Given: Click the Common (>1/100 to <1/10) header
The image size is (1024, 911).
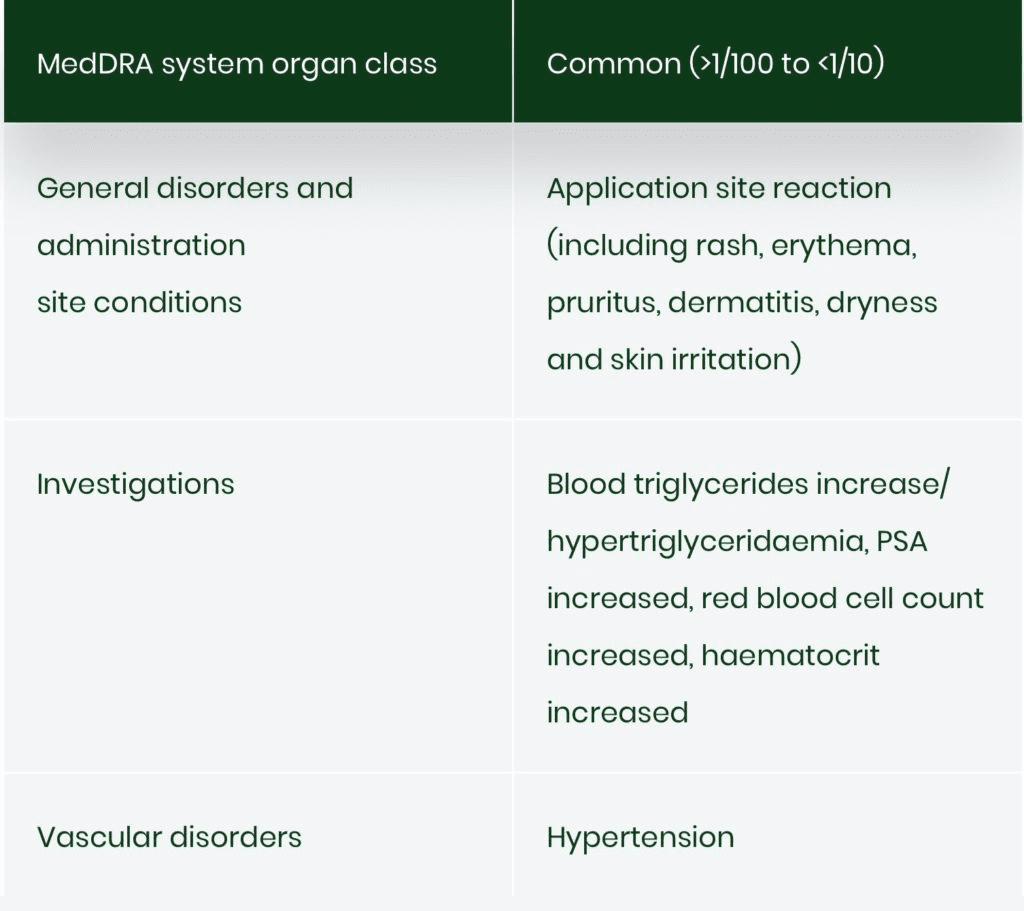Looking at the screenshot, I should [x=715, y=63].
